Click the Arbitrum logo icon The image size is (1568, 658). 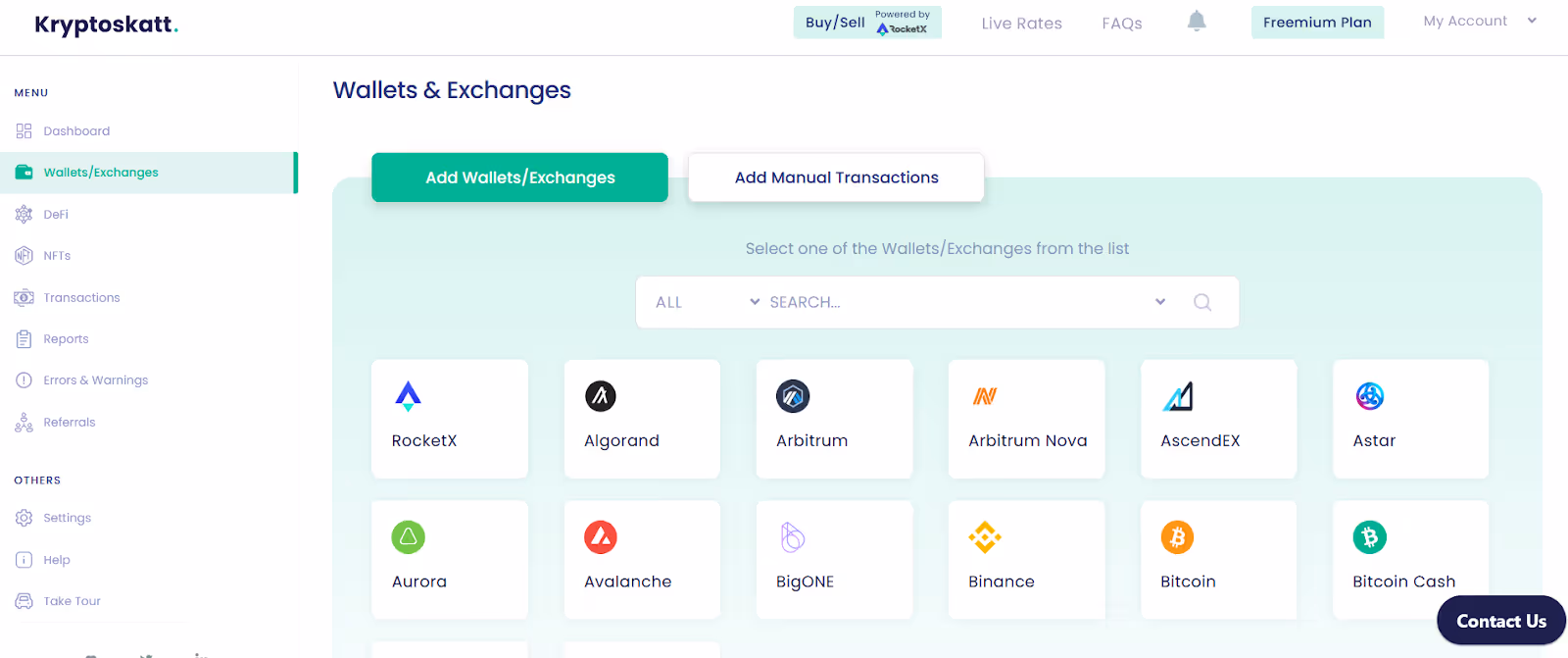click(x=793, y=396)
